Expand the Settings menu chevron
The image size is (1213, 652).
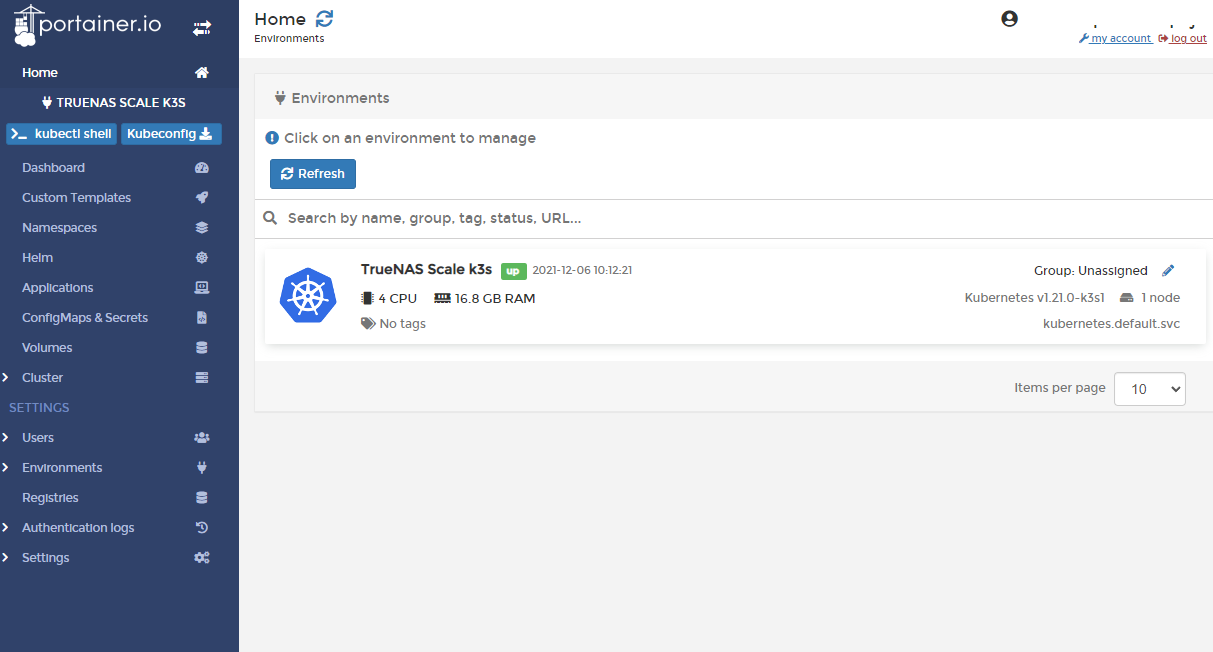tap(6, 558)
